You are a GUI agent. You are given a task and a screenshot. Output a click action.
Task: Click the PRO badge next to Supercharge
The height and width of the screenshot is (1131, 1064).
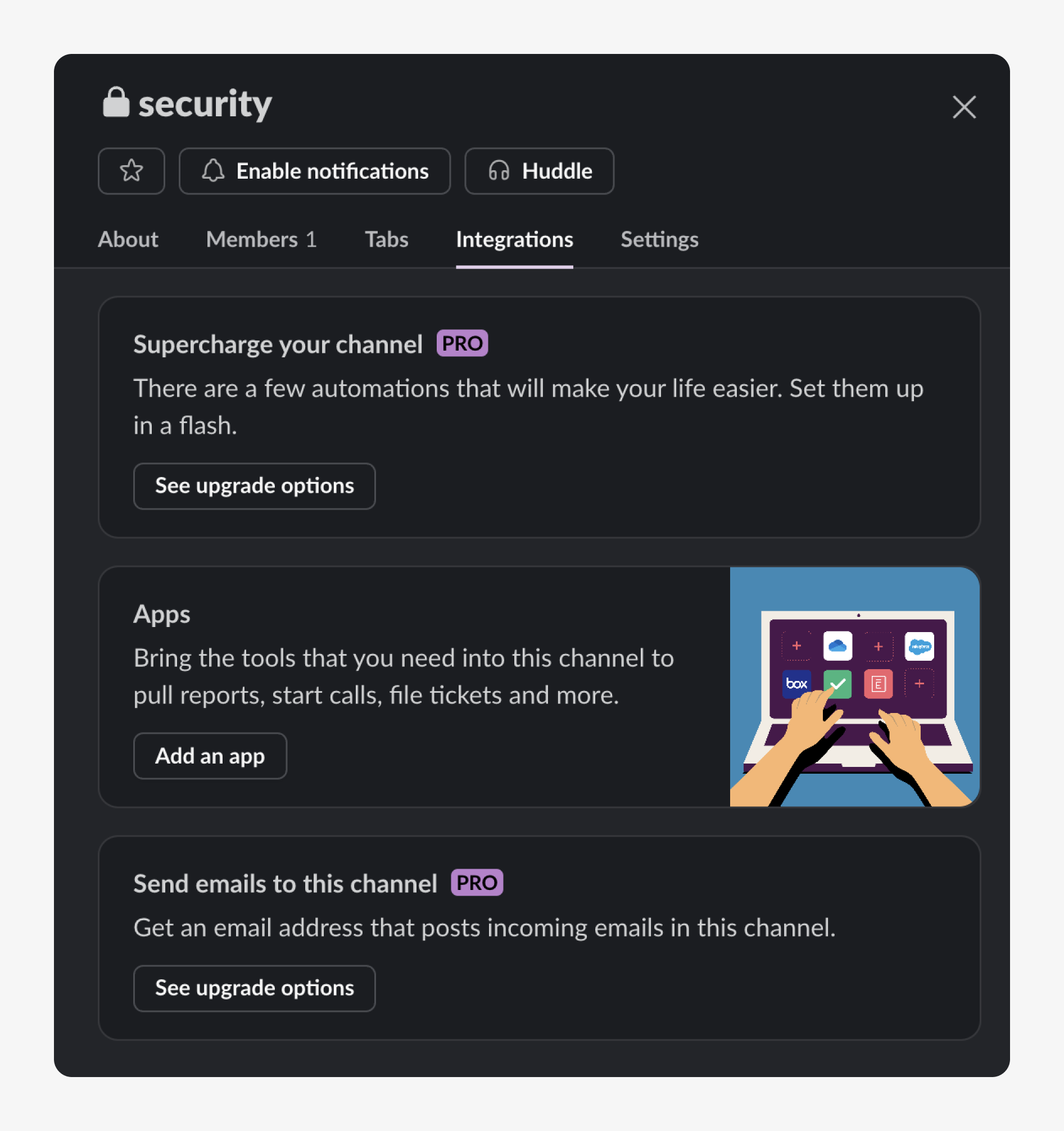click(x=461, y=343)
